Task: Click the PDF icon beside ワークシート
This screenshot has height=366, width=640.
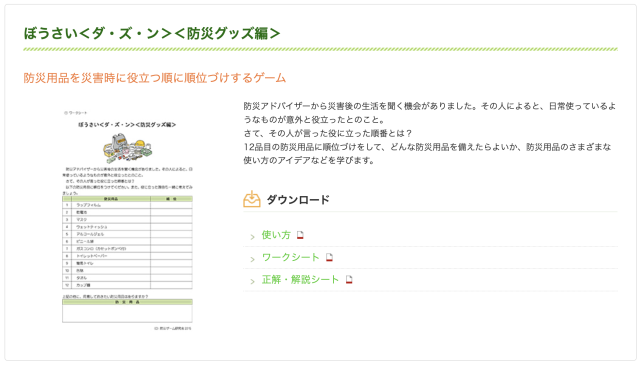Action: click(x=329, y=257)
